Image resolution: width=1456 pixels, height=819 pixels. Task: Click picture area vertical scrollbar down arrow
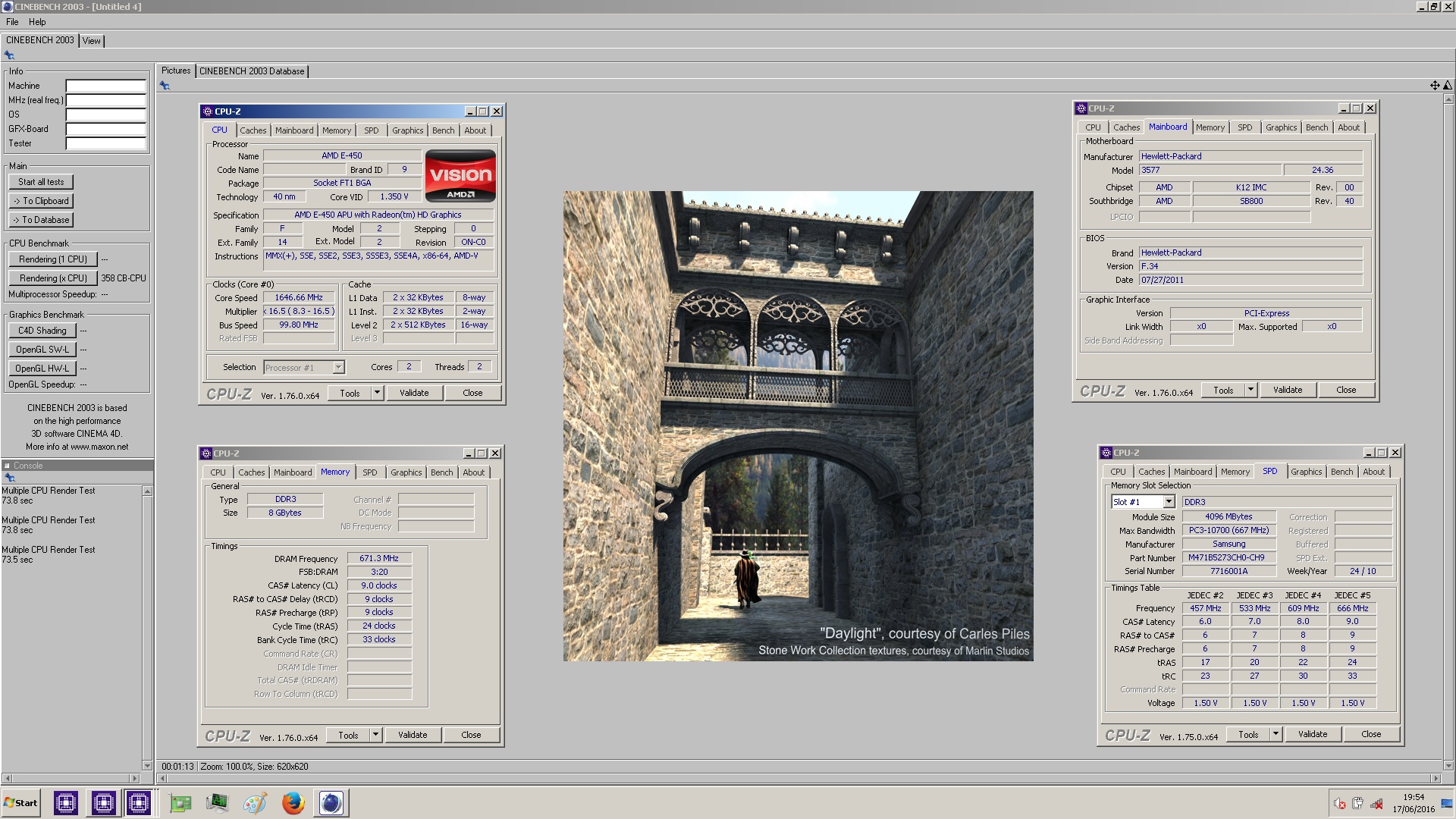(1448, 766)
